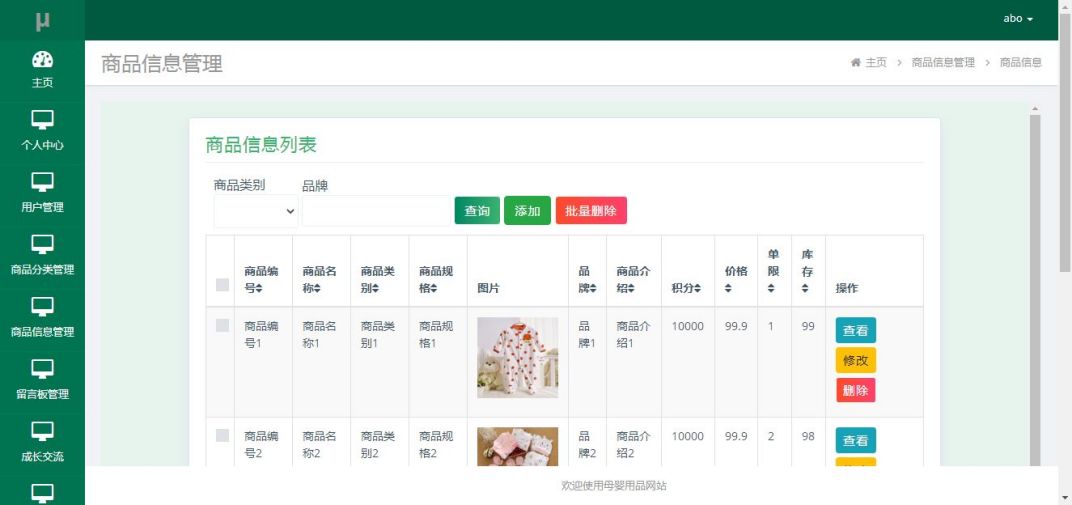Click the 商品信息列表 heading
This screenshot has height=505, width=1072.
point(260,145)
